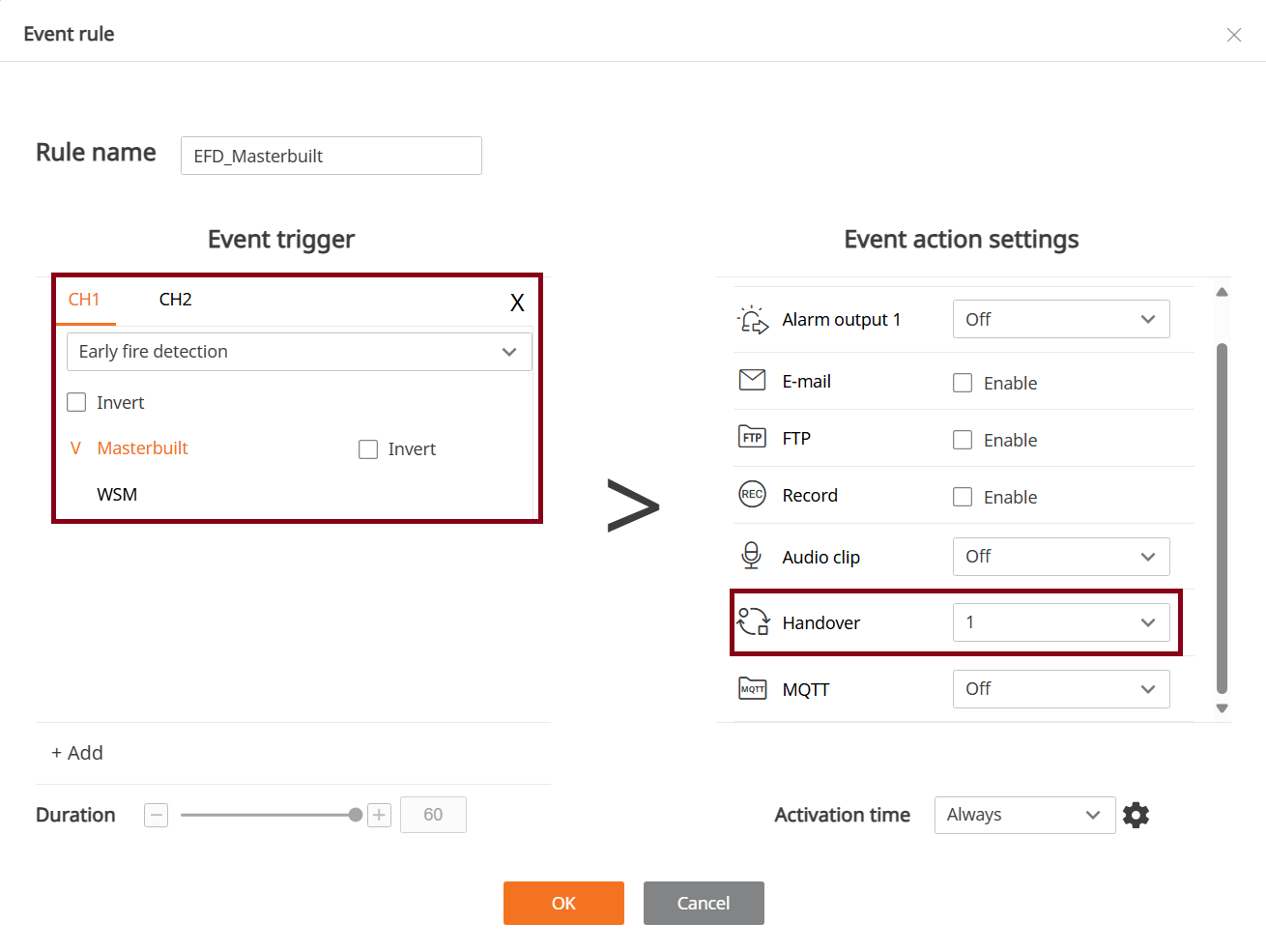Click the FTP folder icon
Image resolution: width=1266 pixels, height=952 pixels.
pyautogui.click(x=752, y=438)
